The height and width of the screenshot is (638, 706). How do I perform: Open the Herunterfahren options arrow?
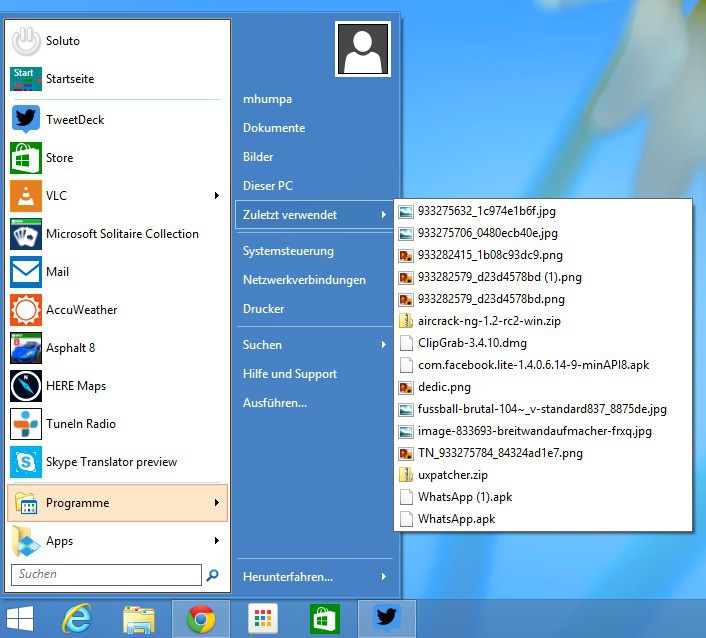[x=383, y=577]
